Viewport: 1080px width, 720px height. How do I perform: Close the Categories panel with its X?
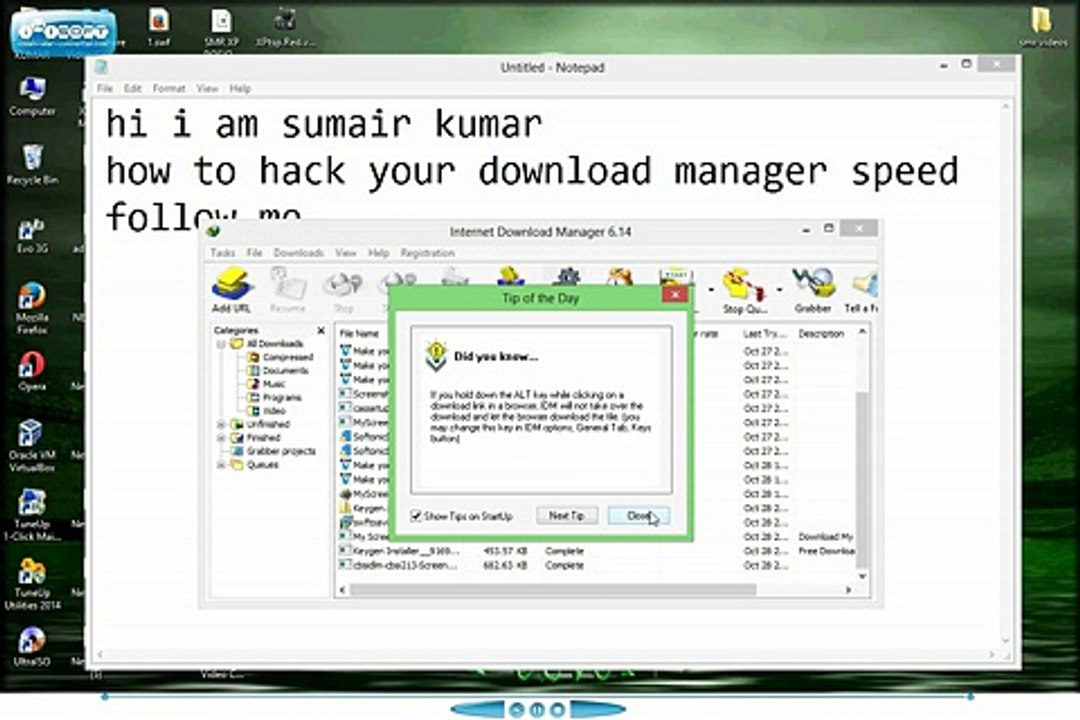pyautogui.click(x=321, y=331)
